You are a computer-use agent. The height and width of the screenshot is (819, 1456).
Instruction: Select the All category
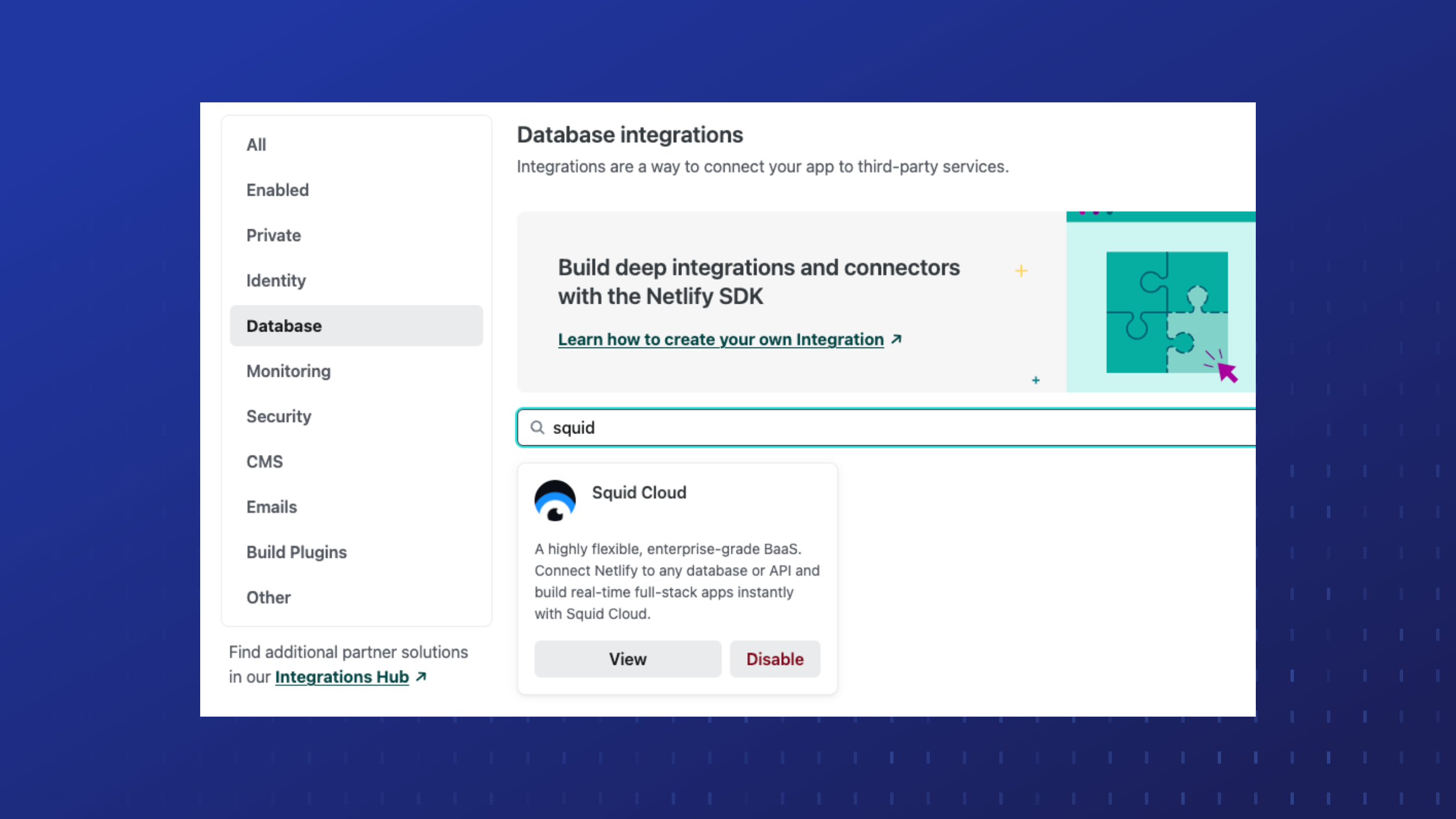coord(256,145)
